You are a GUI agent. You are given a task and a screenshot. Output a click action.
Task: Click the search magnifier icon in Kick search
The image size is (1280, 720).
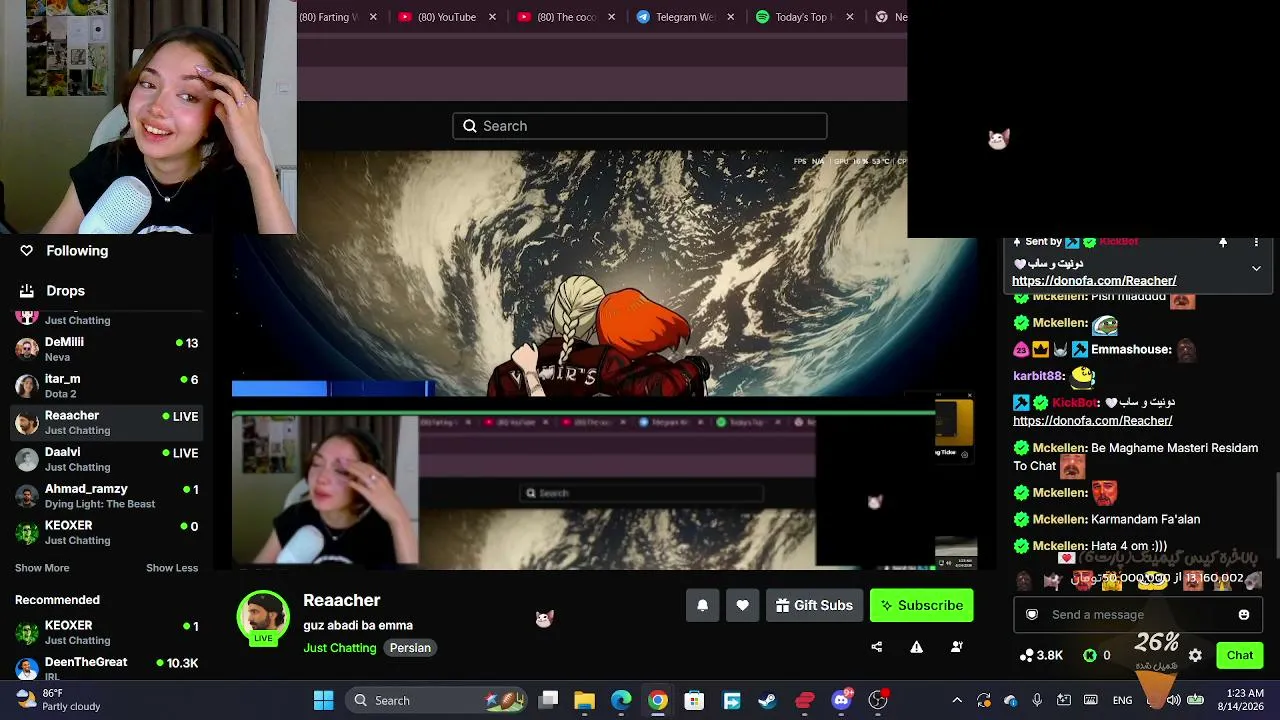coord(470,126)
